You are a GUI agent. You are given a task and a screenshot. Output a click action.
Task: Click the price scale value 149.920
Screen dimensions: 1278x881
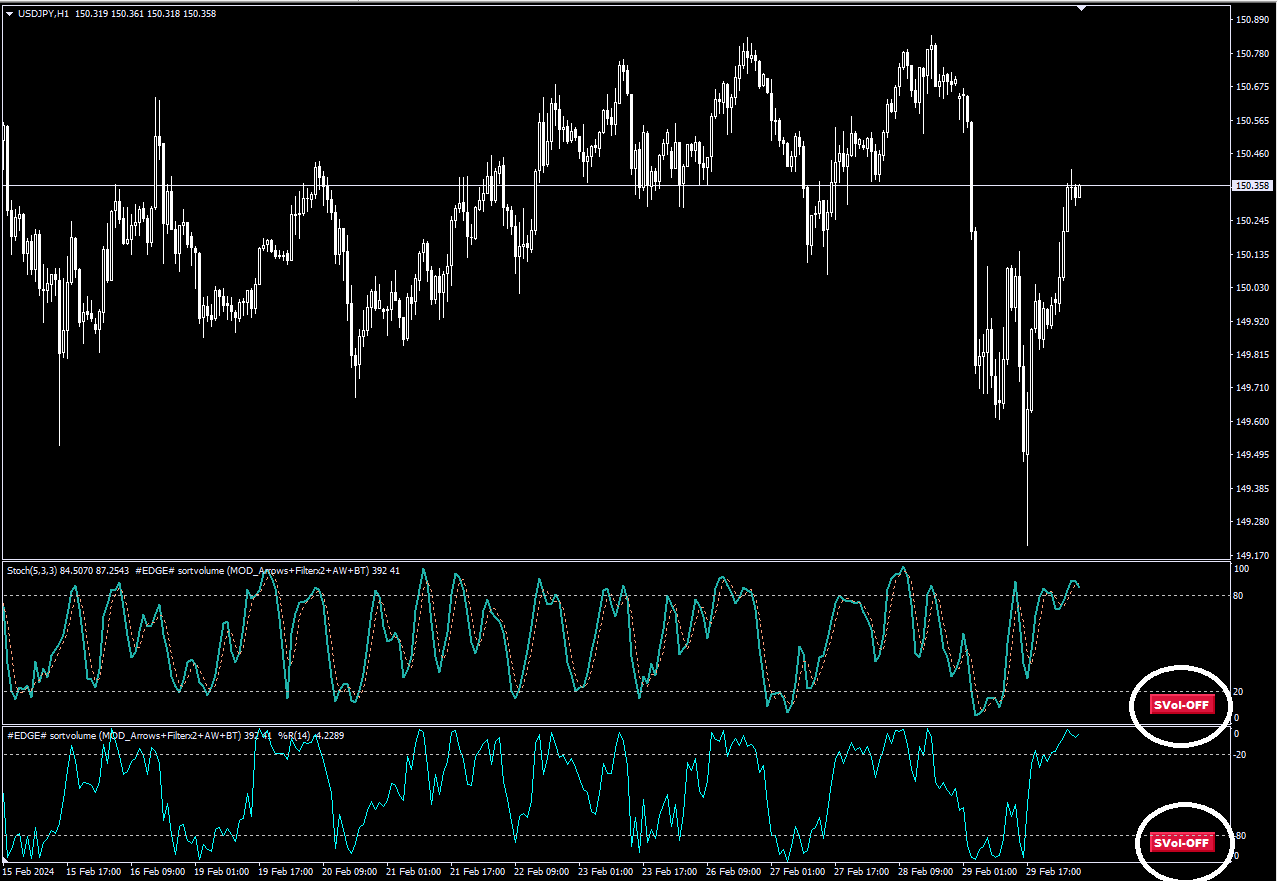point(1252,321)
